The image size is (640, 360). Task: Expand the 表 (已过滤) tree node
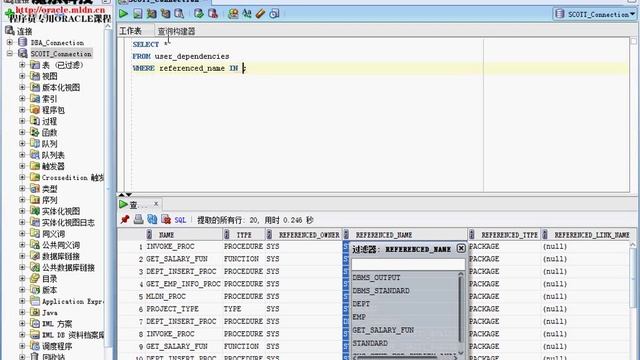pyautogui.click(x=22, y=64)
